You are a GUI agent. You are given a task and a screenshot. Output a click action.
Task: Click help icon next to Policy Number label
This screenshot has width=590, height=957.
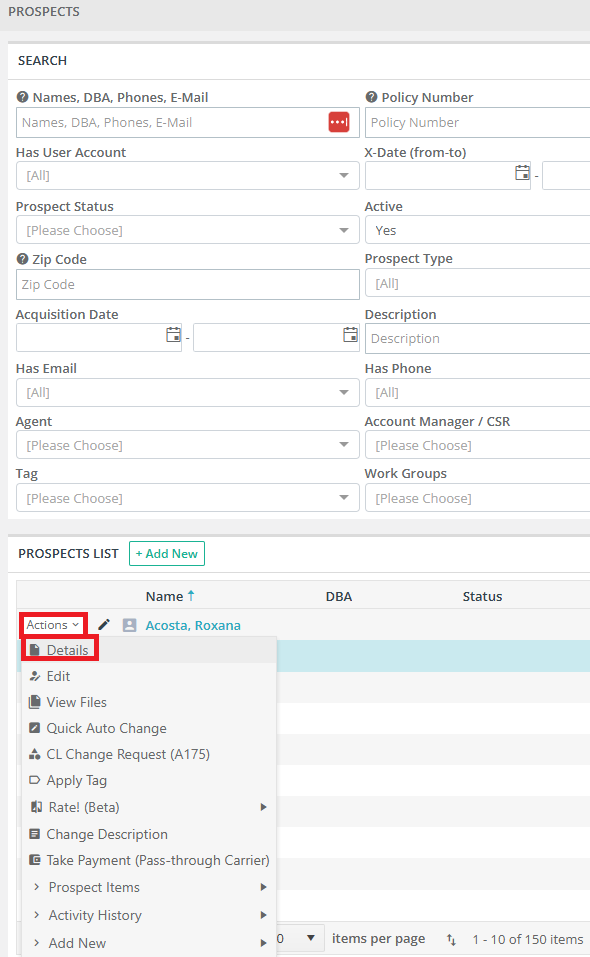pos(371,97)
